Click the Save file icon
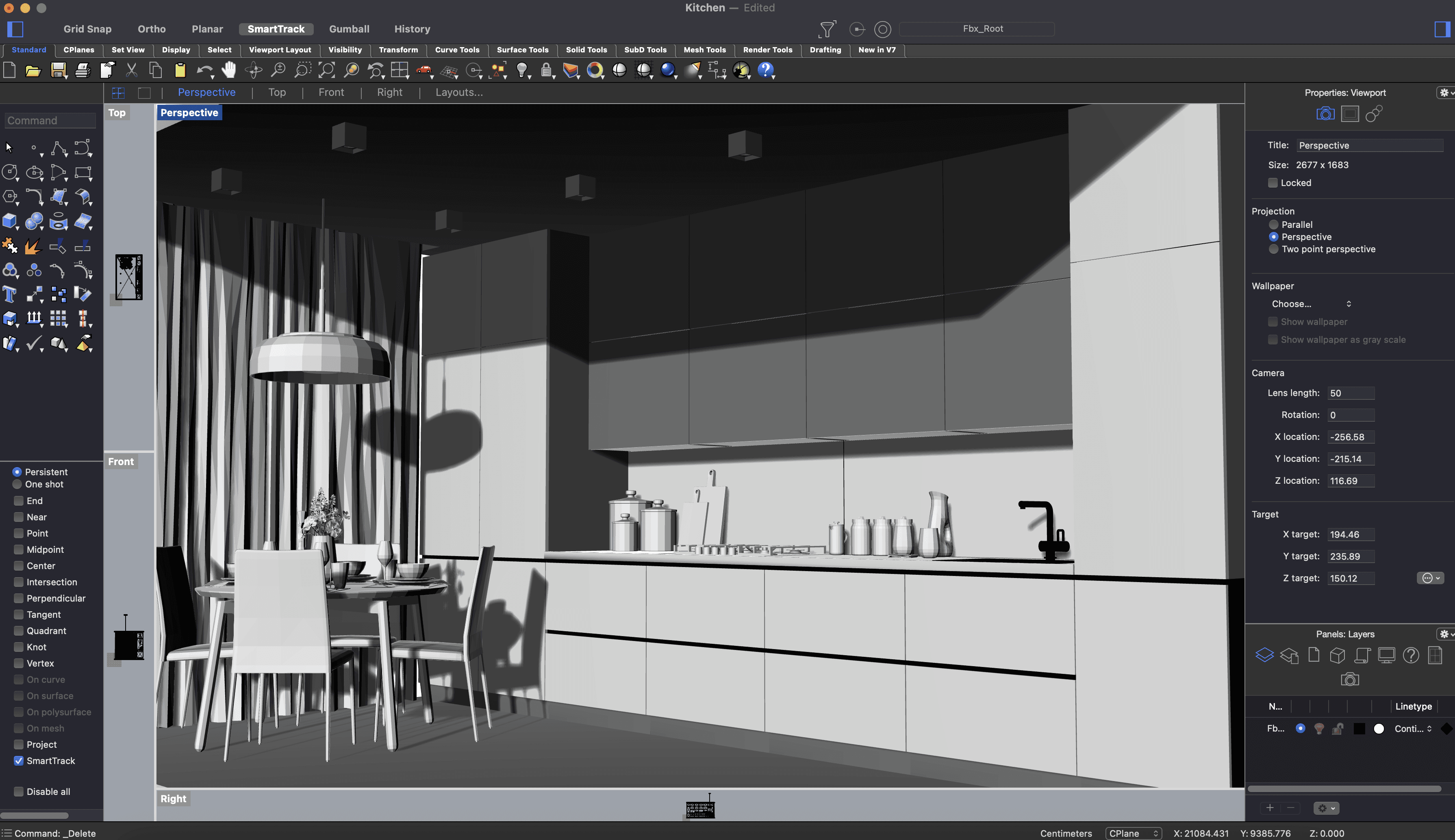The image size is (1455, 840). [x=58, y=70]
